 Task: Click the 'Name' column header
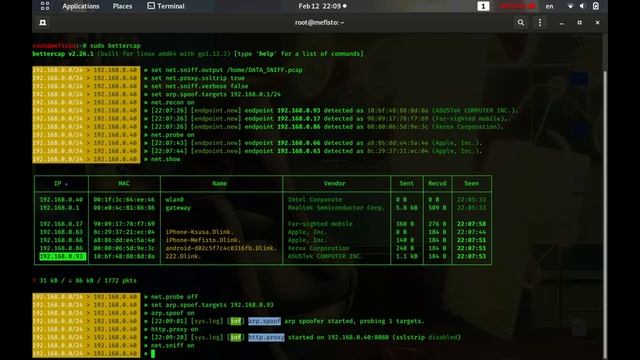[x=220, y=184]
